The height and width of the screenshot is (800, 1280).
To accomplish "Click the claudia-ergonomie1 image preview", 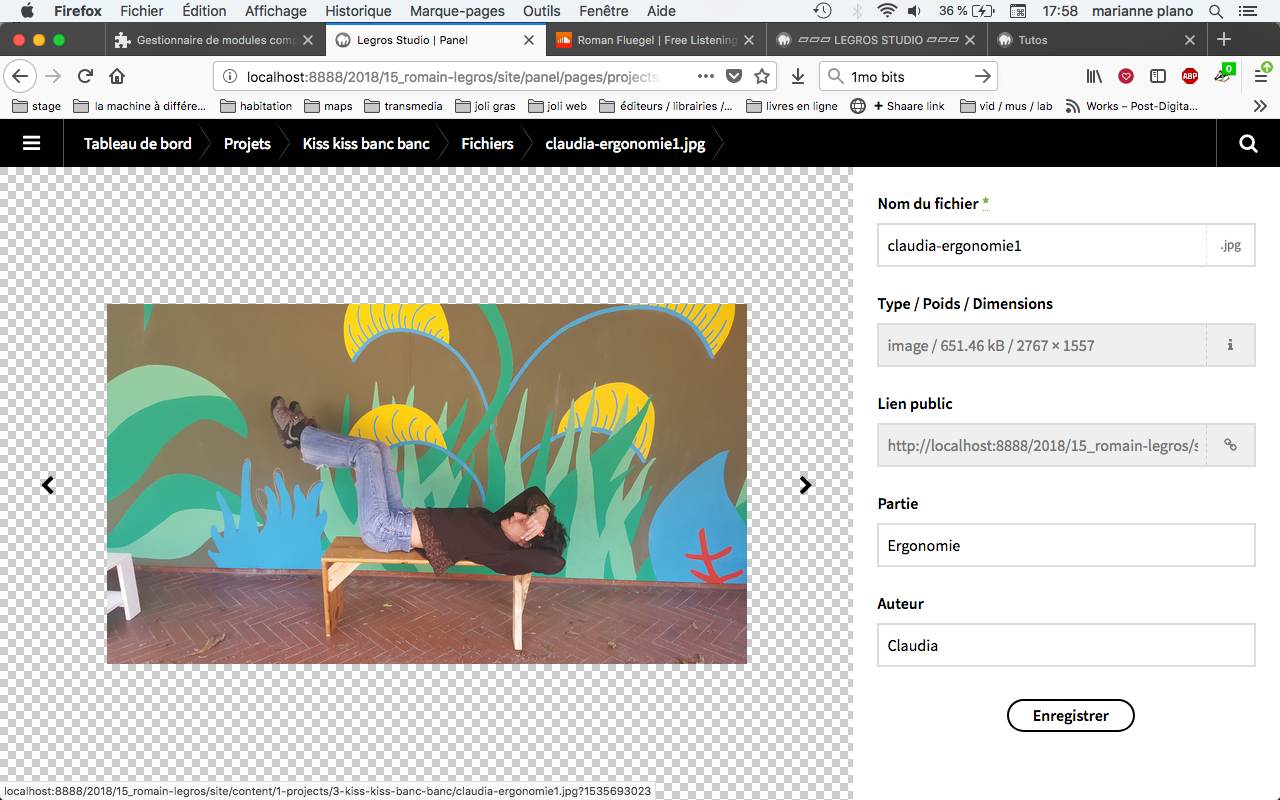I will (x=427, y=484).
